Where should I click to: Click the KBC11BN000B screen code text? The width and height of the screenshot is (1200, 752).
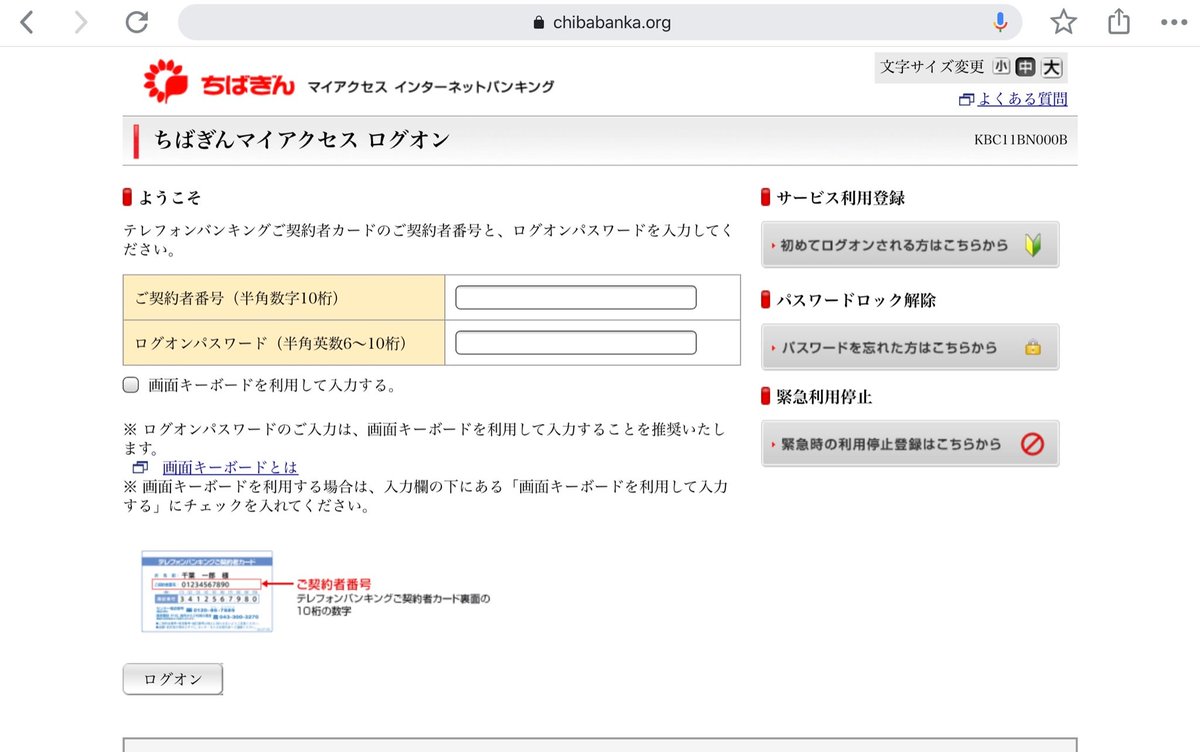click(x=1020, y=140)
